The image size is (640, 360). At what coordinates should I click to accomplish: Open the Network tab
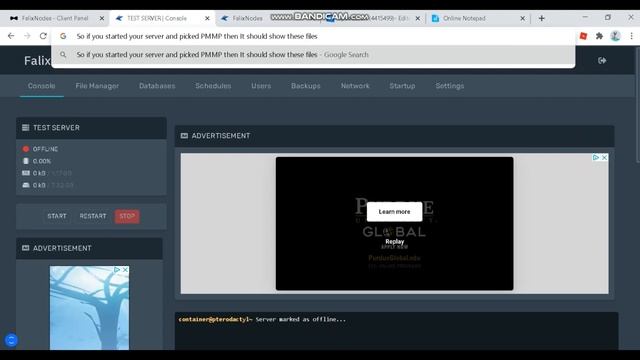(x=355, y=86)
